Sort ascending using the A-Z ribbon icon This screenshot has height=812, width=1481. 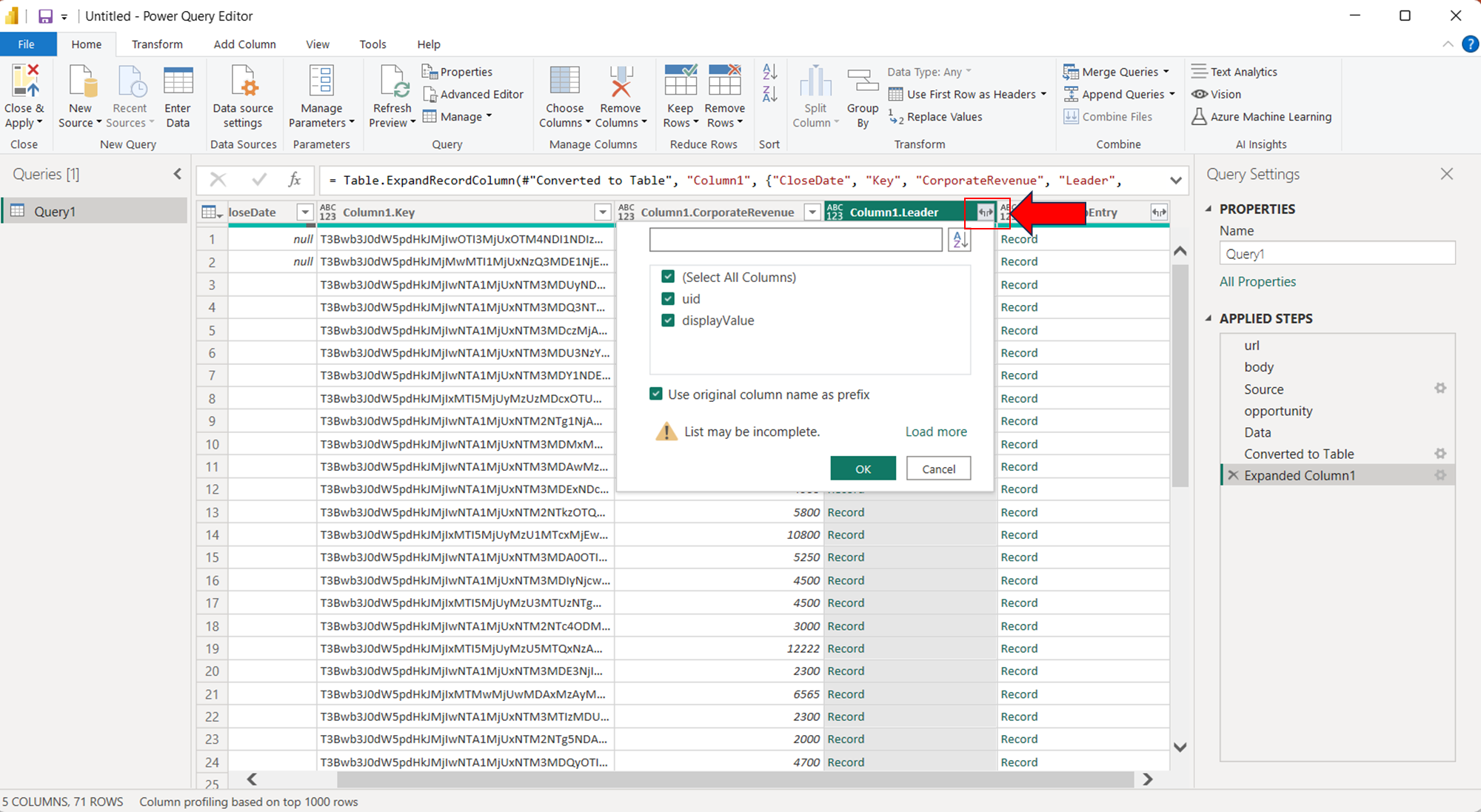tap(769, 72)
